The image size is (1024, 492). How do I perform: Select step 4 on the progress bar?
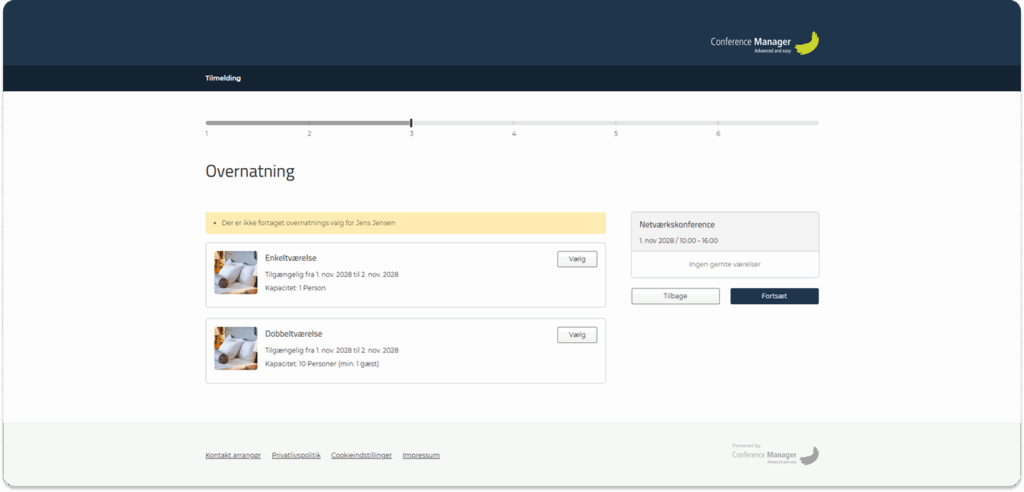(x=514, y=124)
